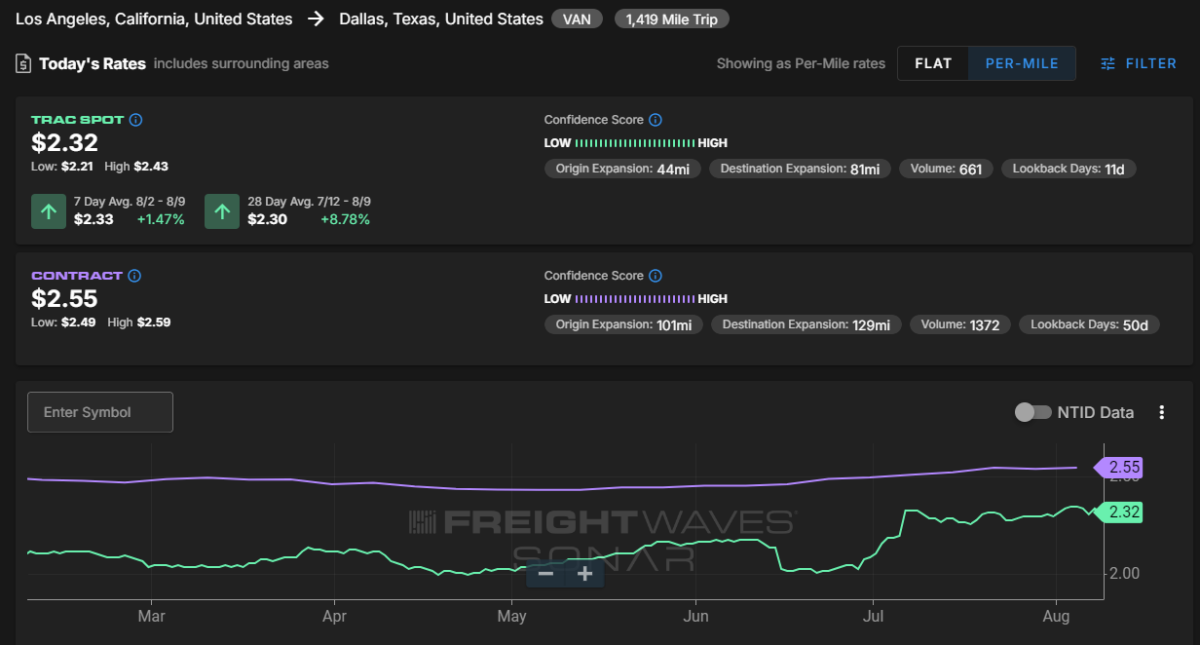Click the Origin Expansion: 101mi chip
The image size is (1200, 645).
tap(624, 325)
